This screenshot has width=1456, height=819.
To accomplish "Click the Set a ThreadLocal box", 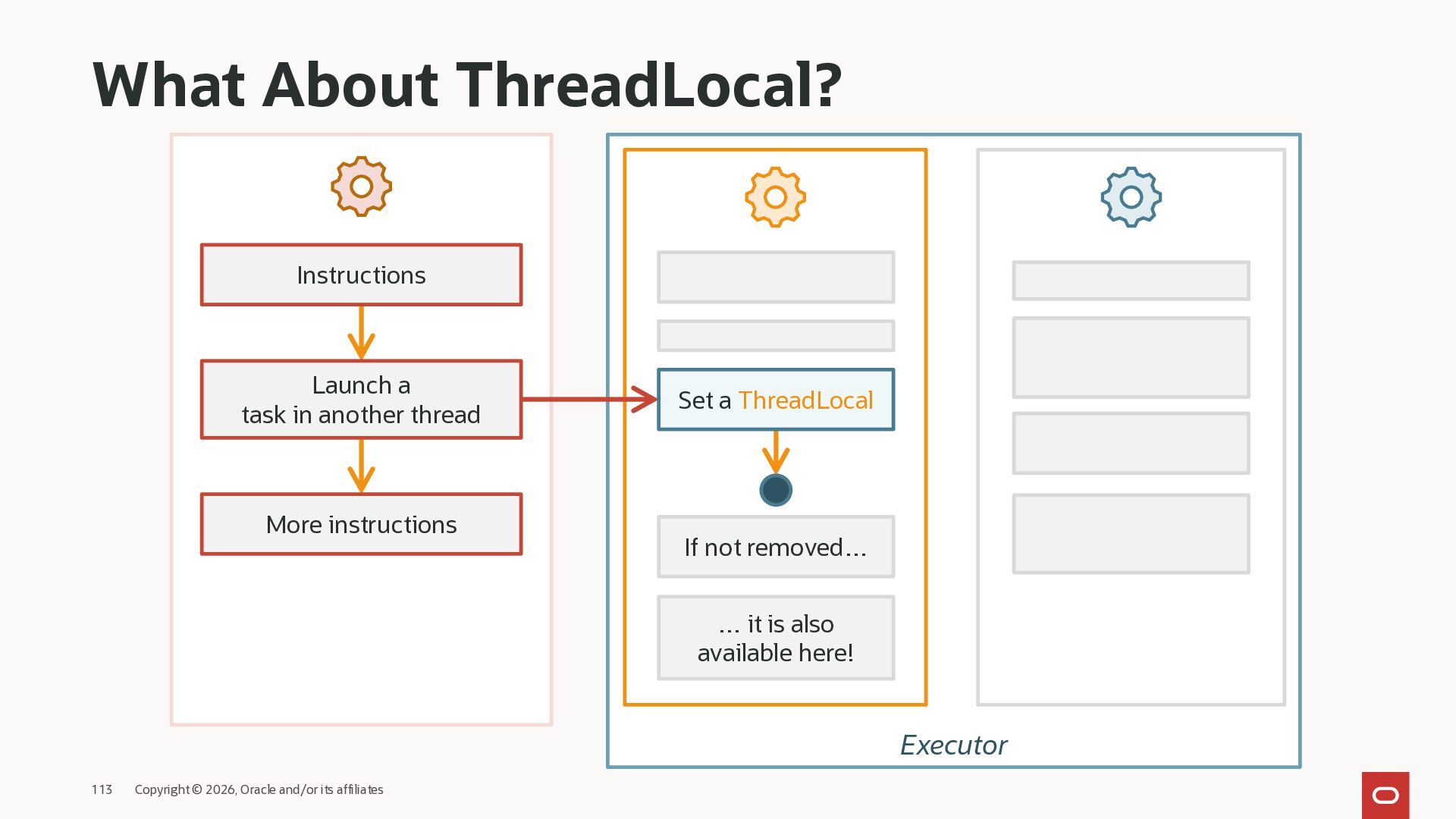I will pos(775,400).
